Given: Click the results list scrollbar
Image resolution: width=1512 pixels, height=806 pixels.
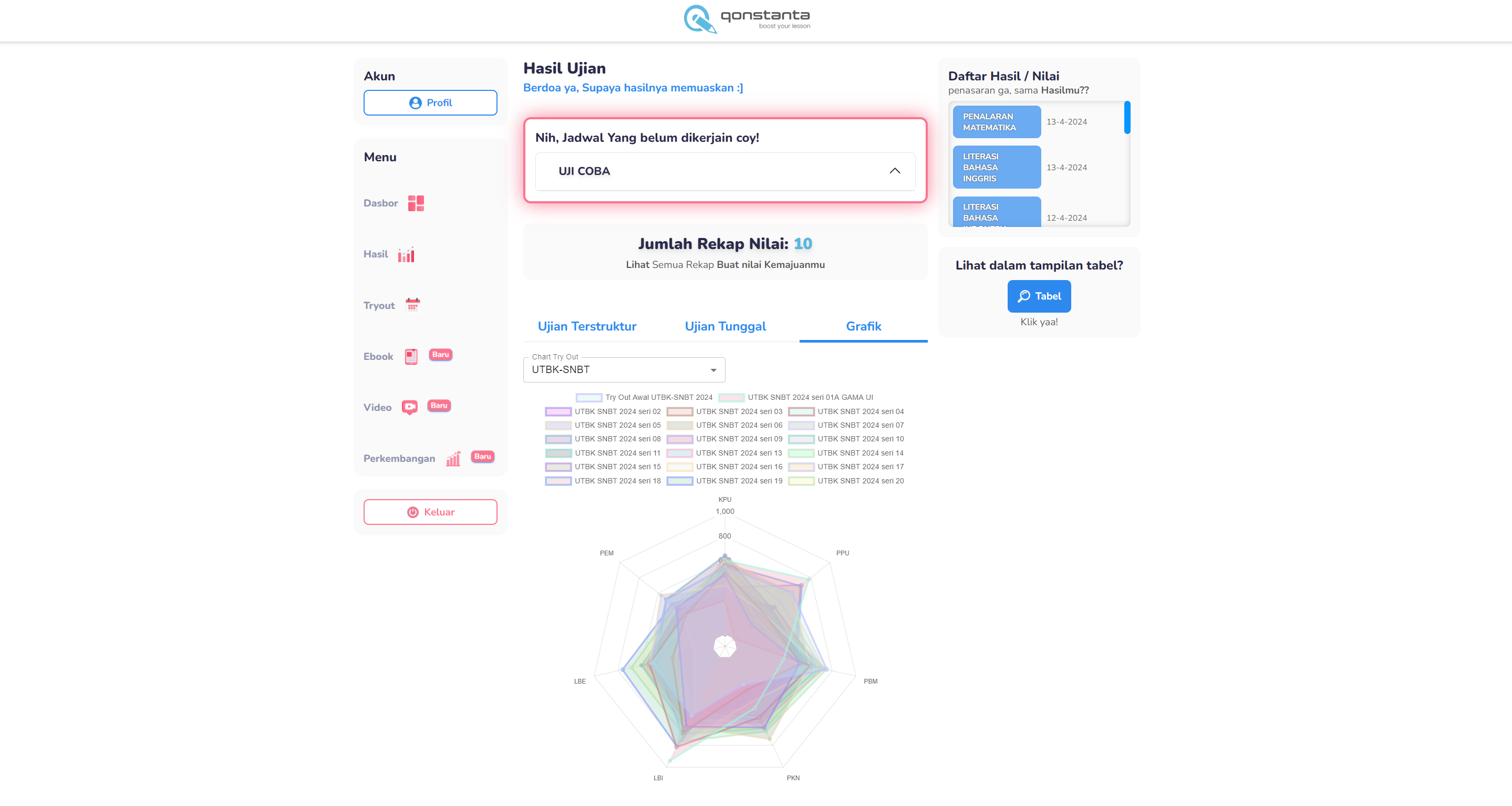Looking at the screenshot, I should 1126,117.
